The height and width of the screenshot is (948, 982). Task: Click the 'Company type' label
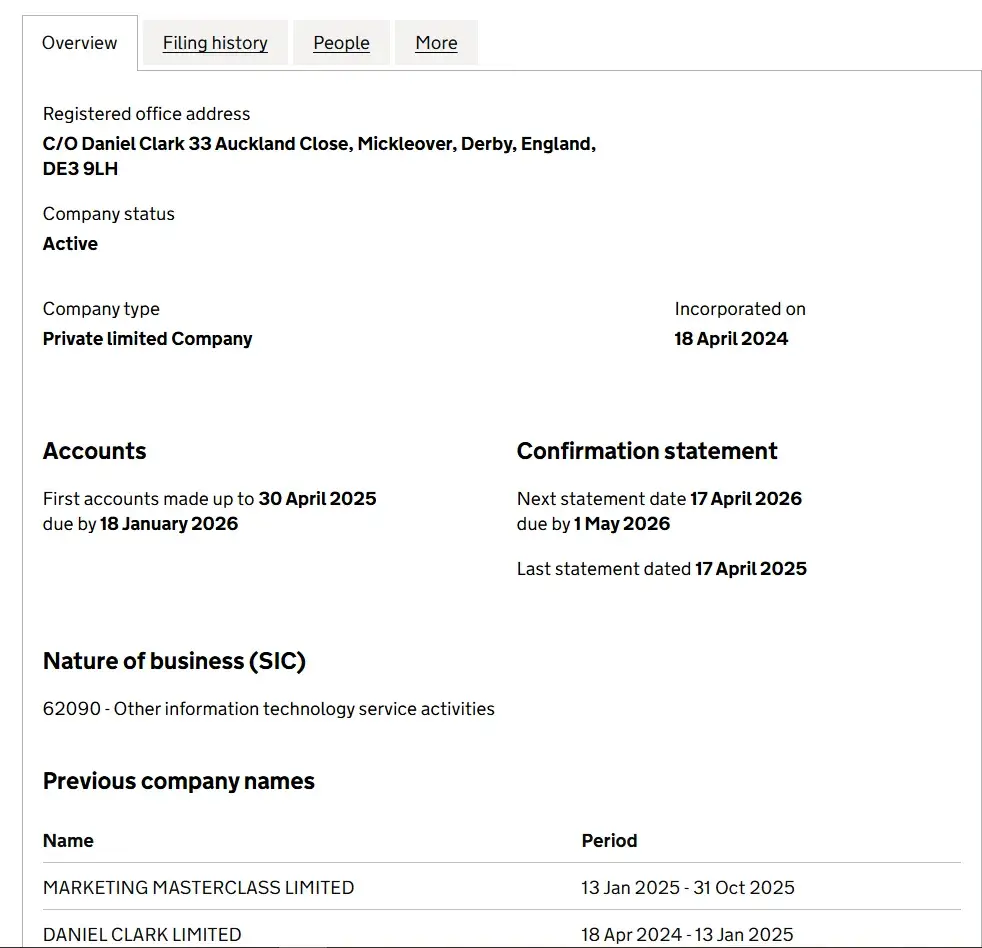click(101, 309)
